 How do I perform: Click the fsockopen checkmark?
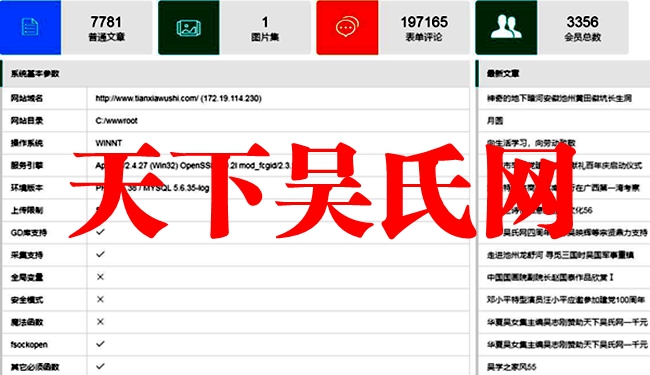coord(100,344)
